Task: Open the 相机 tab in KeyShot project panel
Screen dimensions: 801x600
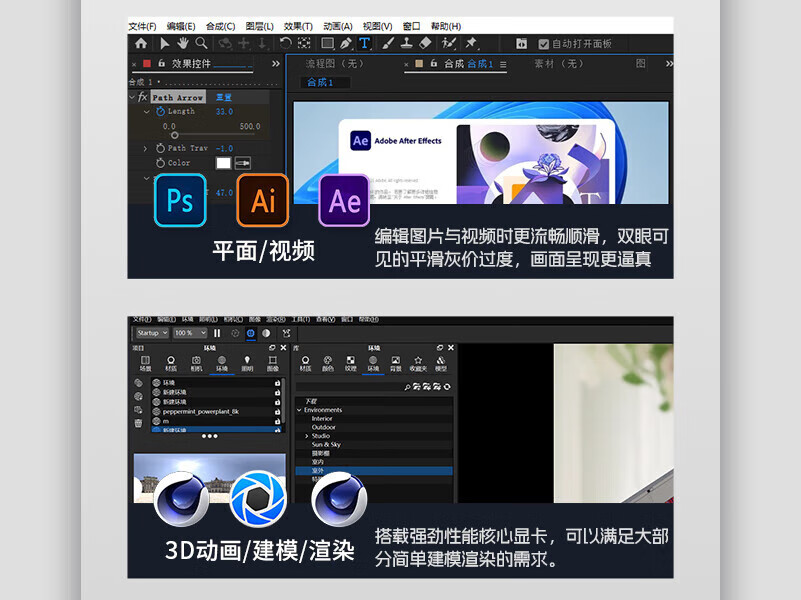Action: click(196, 364)
